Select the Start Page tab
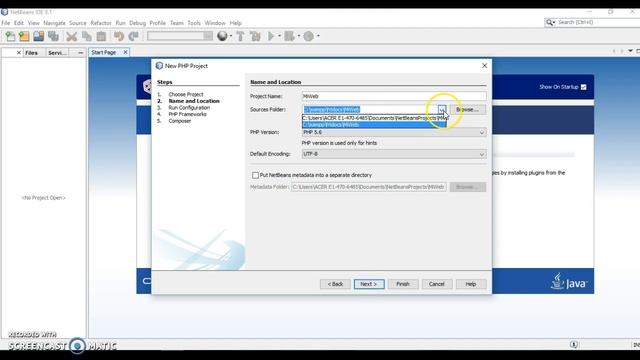Image resolution: width=640 pixels, height=360 pixels. [104, 52]
